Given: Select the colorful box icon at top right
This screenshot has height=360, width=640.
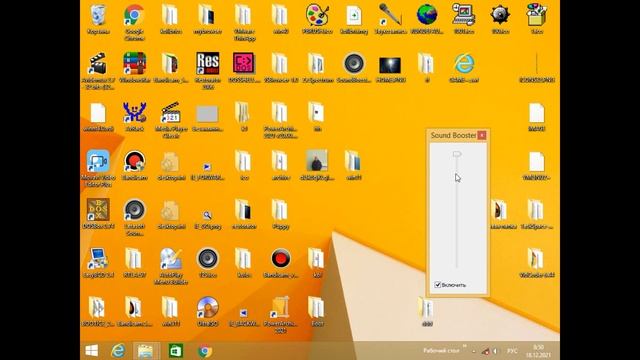Looking at the screenshot, I should coord(537,15).
